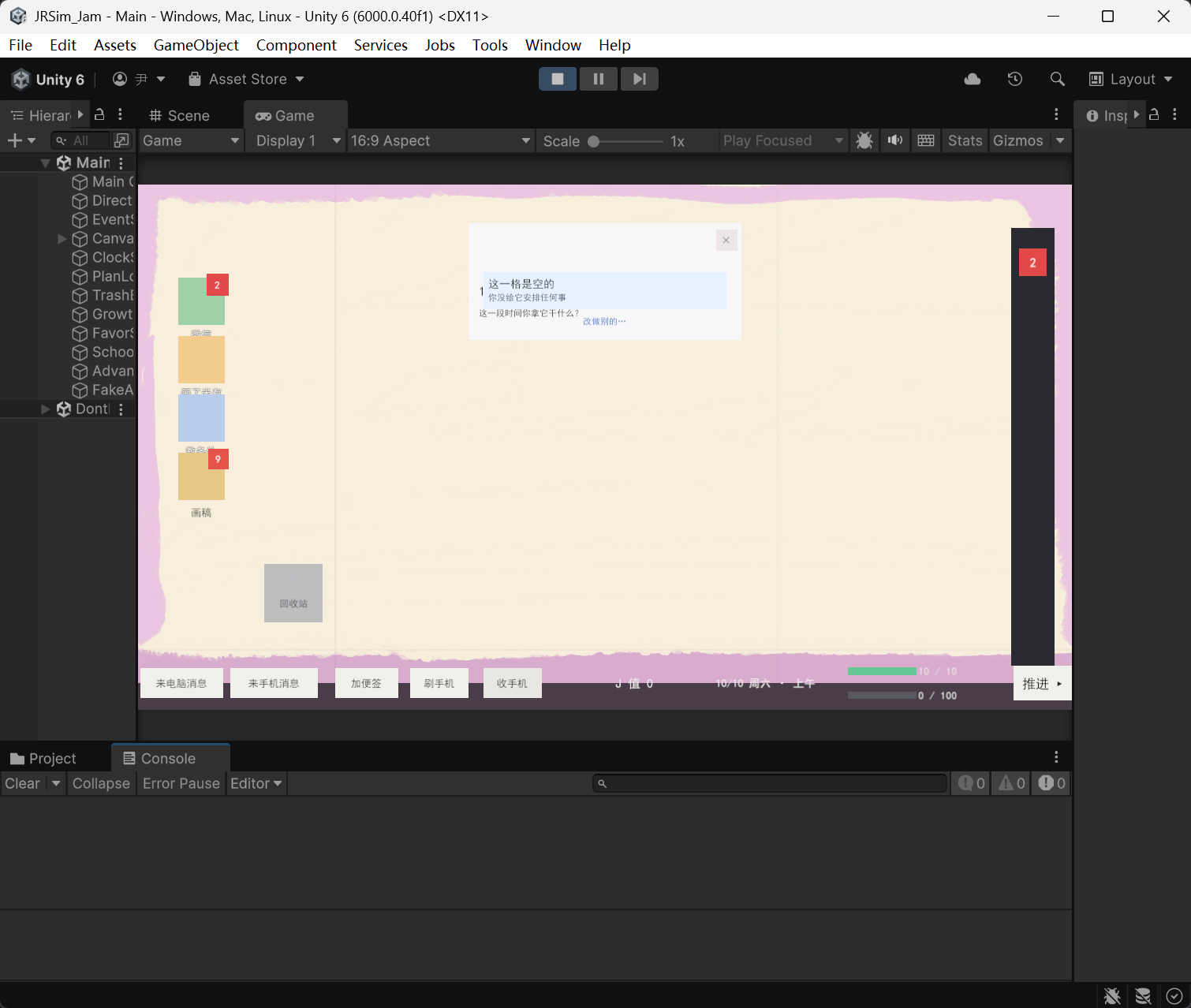Toggle the Console warning count filter
1191x1008 pixels.
pos(1012,783)
